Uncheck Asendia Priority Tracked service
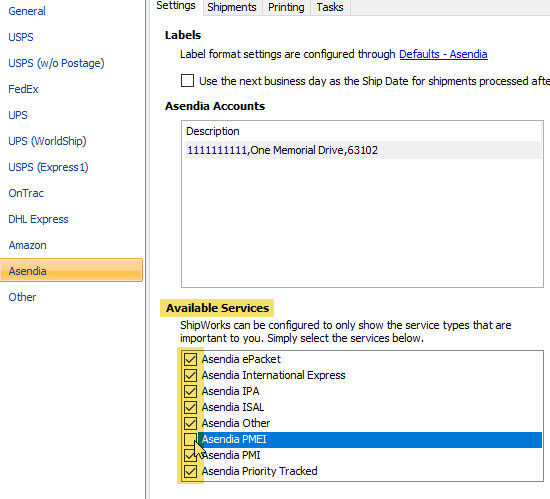 190,471
